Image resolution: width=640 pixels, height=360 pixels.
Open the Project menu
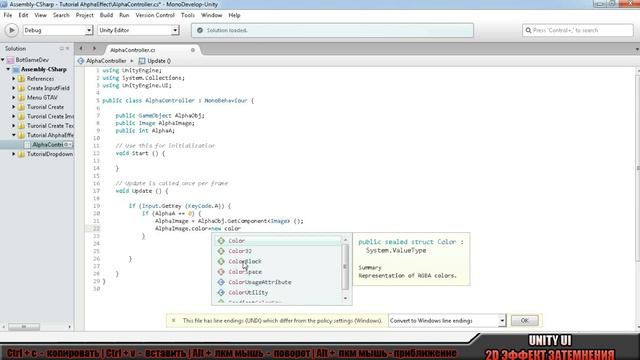point(84,15)
